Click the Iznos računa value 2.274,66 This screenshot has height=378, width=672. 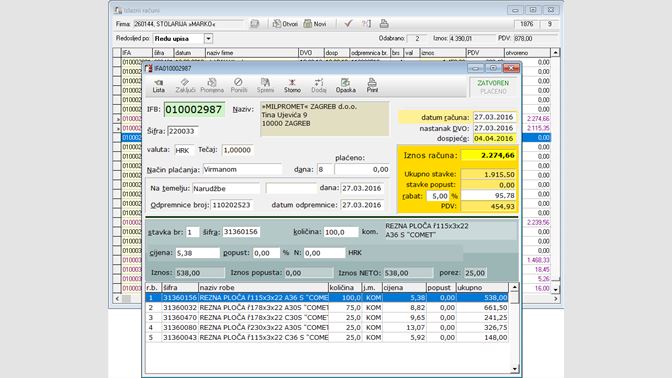pos(488,155)
